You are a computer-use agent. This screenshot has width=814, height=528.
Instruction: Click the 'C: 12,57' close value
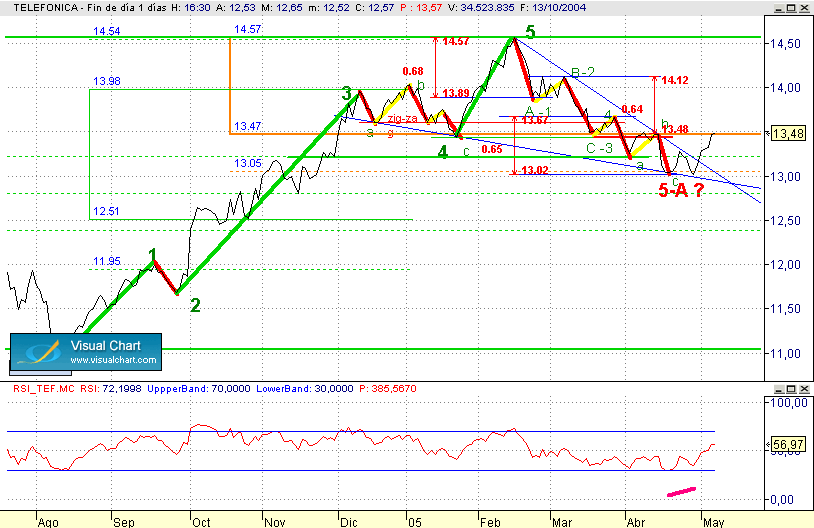pyautogui.click(x=374, y=8)
